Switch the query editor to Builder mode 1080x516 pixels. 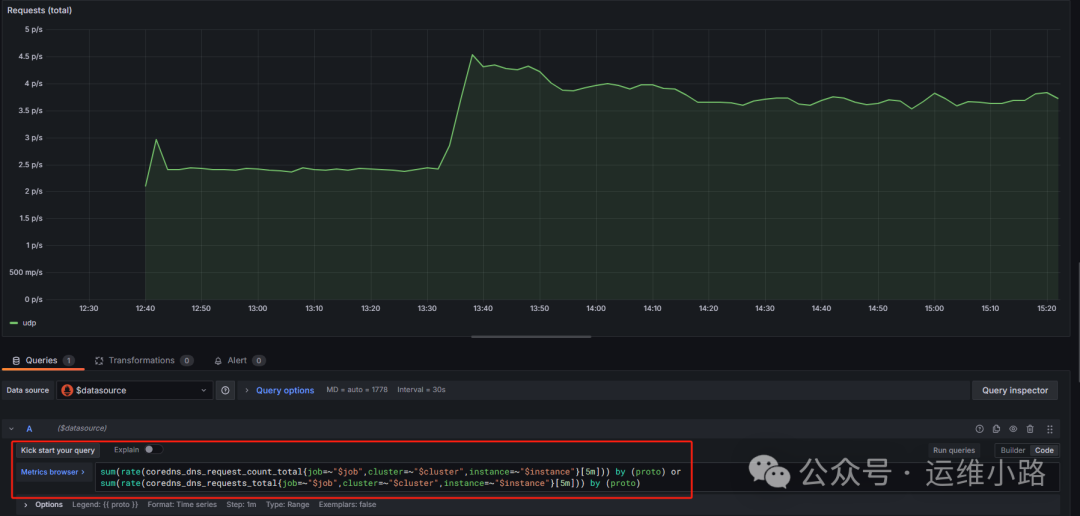1012,450
